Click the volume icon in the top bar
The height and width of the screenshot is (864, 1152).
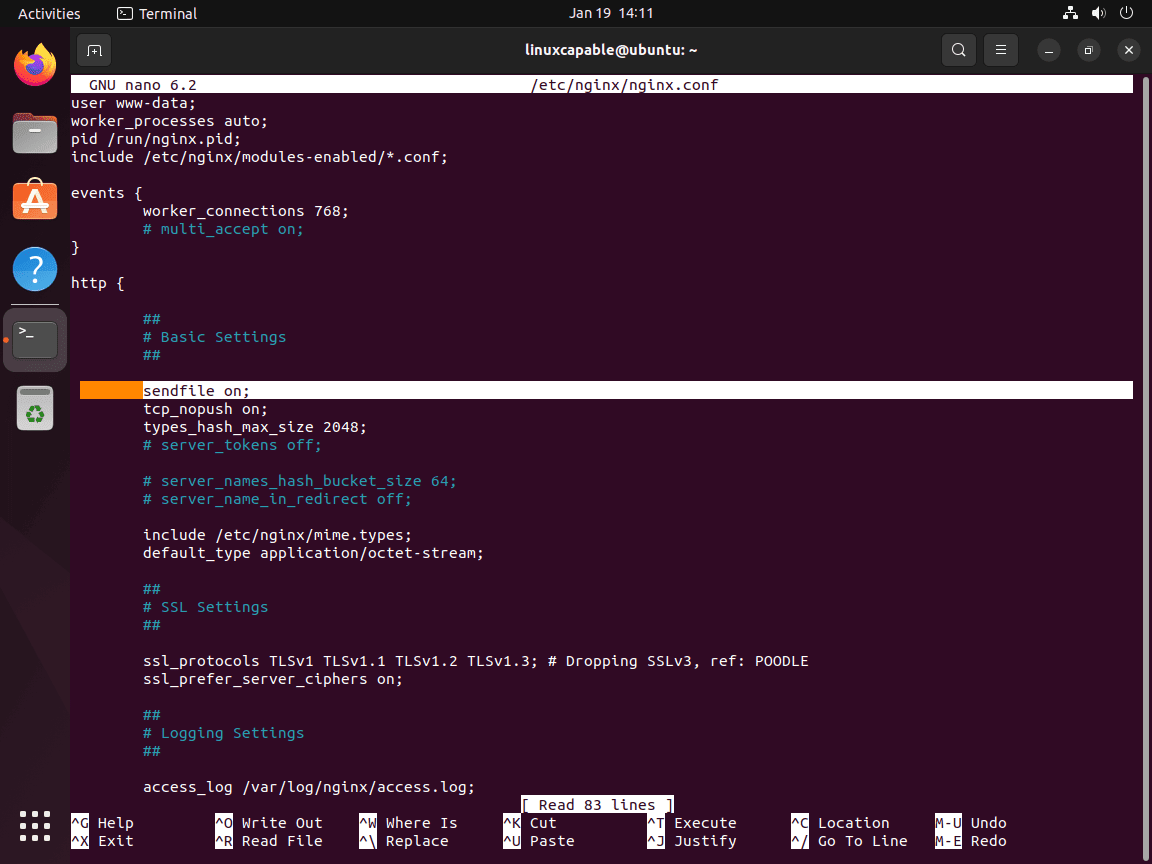pos(1098,13)
